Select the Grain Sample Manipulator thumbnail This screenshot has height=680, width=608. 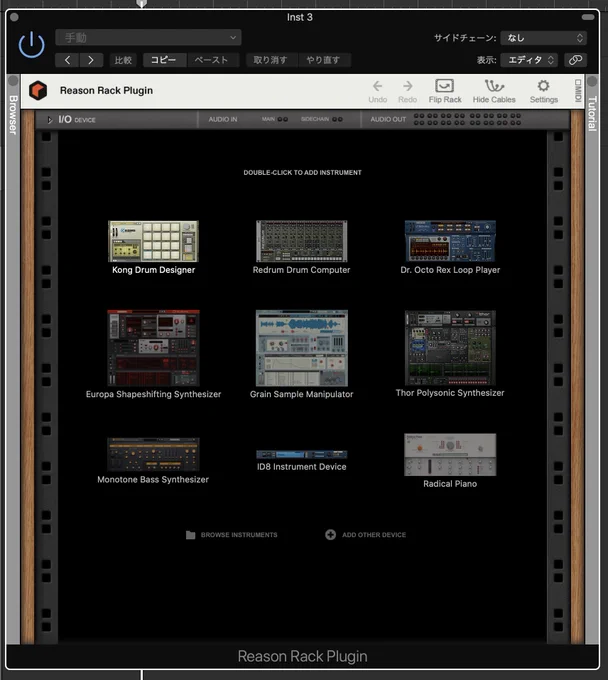tap(301, 348)
